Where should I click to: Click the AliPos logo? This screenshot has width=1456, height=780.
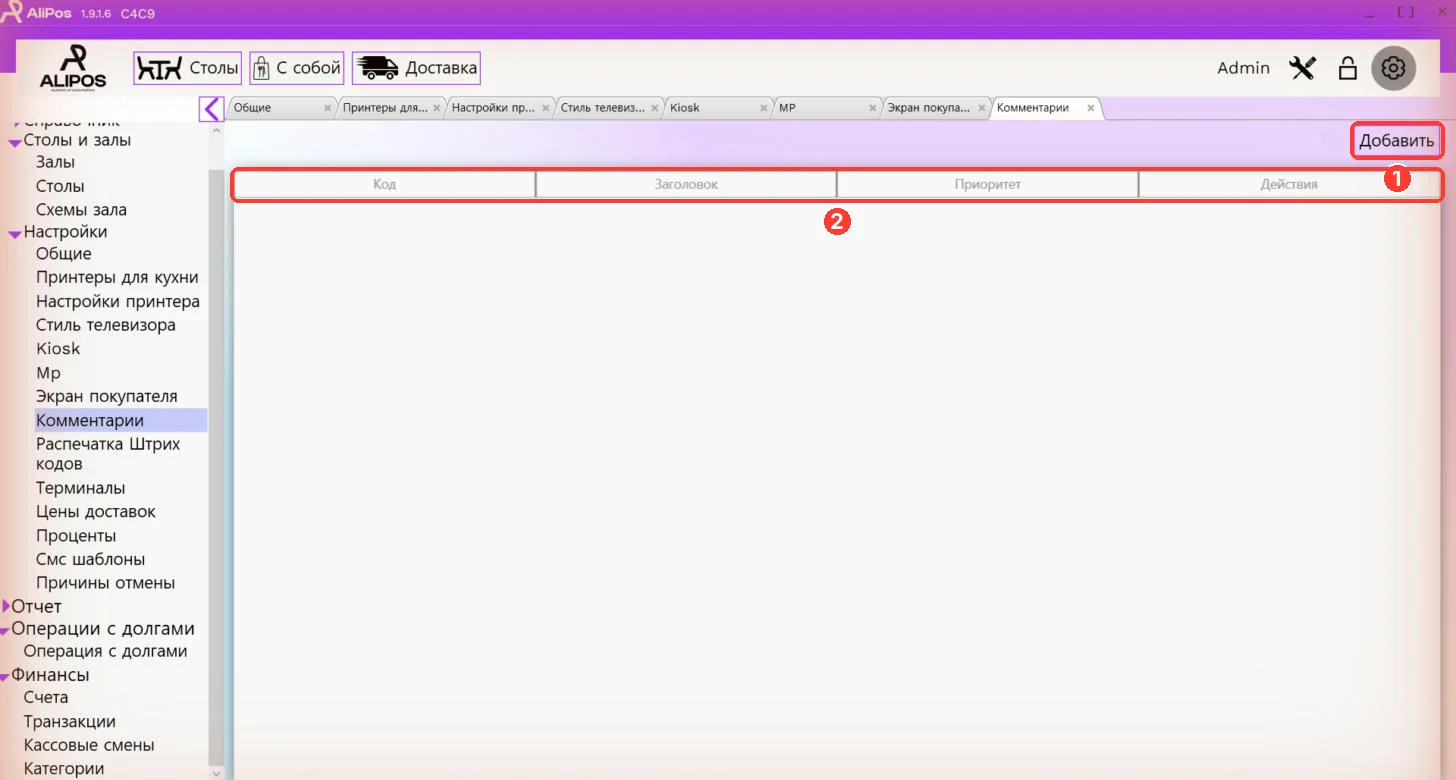point(73,66)
